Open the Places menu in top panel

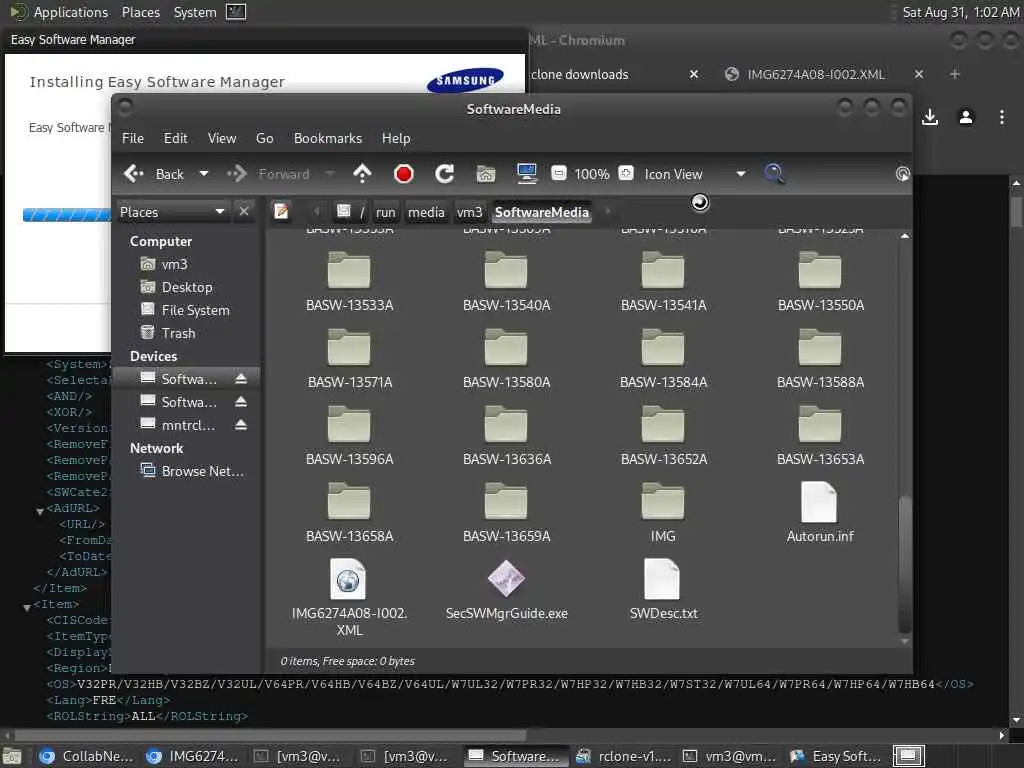pyautogui.click(x=140, y=12)
